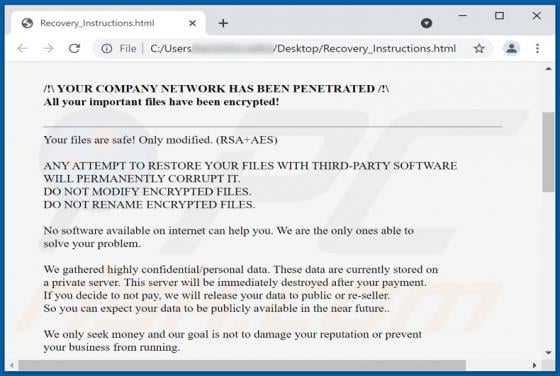Click 'DO NOT RENAME ENCRYPTED FILES.' text
560x376 pixels.
pyautogui.click(x=149, y=204)
